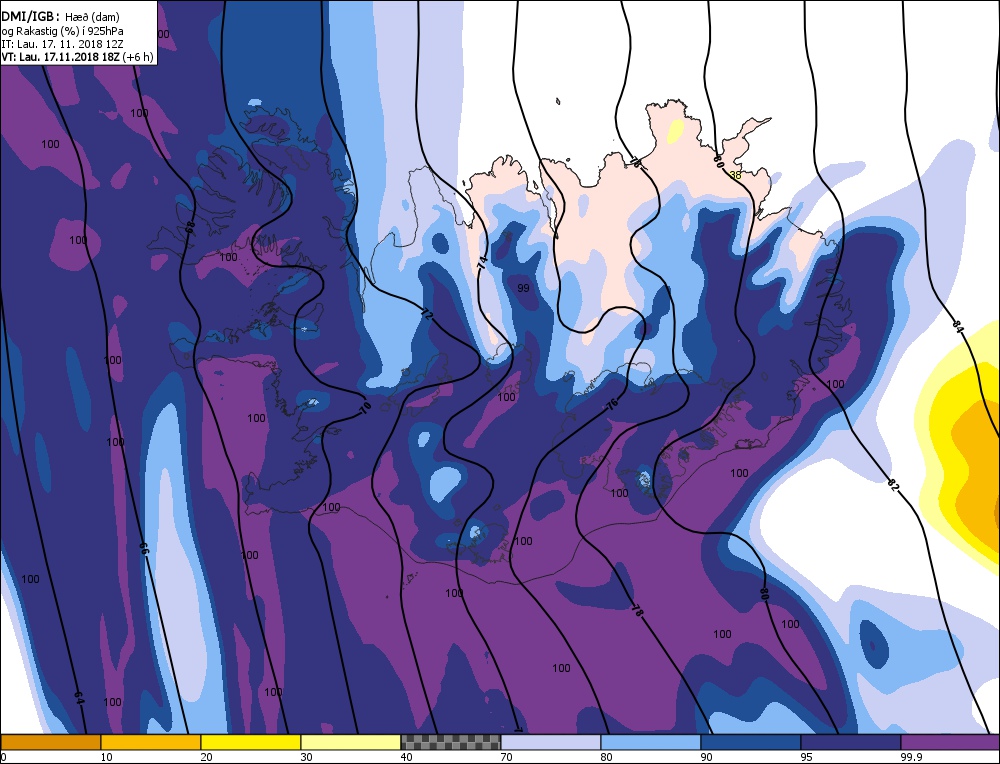Click the contour label '66'
1000x764 pixels.
coord(143,550)
